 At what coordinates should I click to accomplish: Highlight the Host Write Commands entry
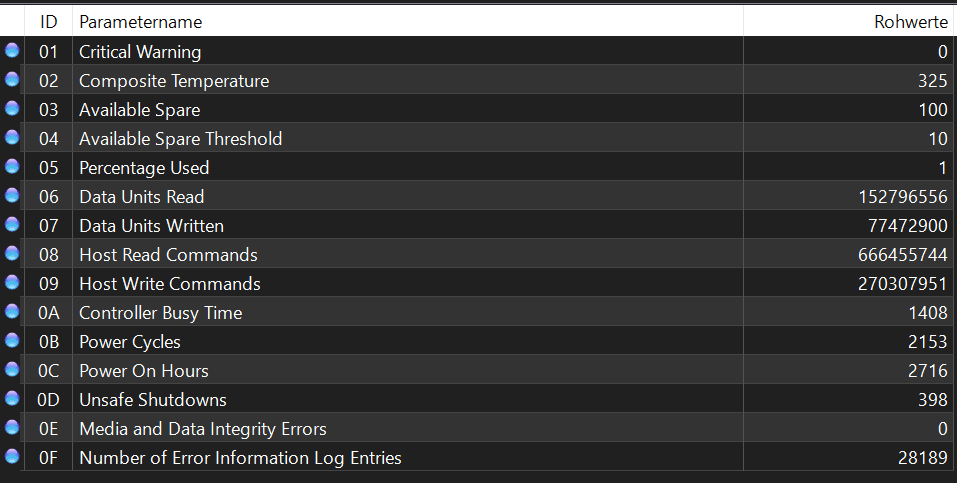click(x=169, y=283)
